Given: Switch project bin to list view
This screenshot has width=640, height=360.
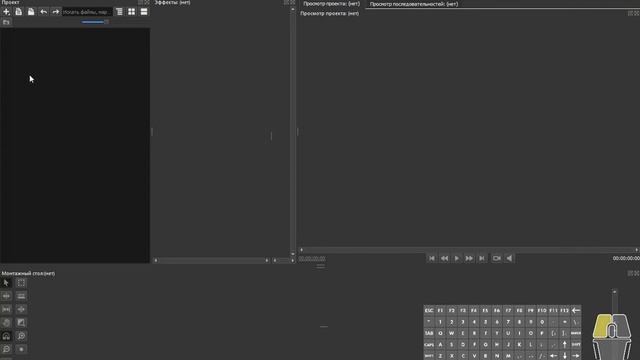Looking at the screenshot, I should pyautogui.click(x=119, y=12).
